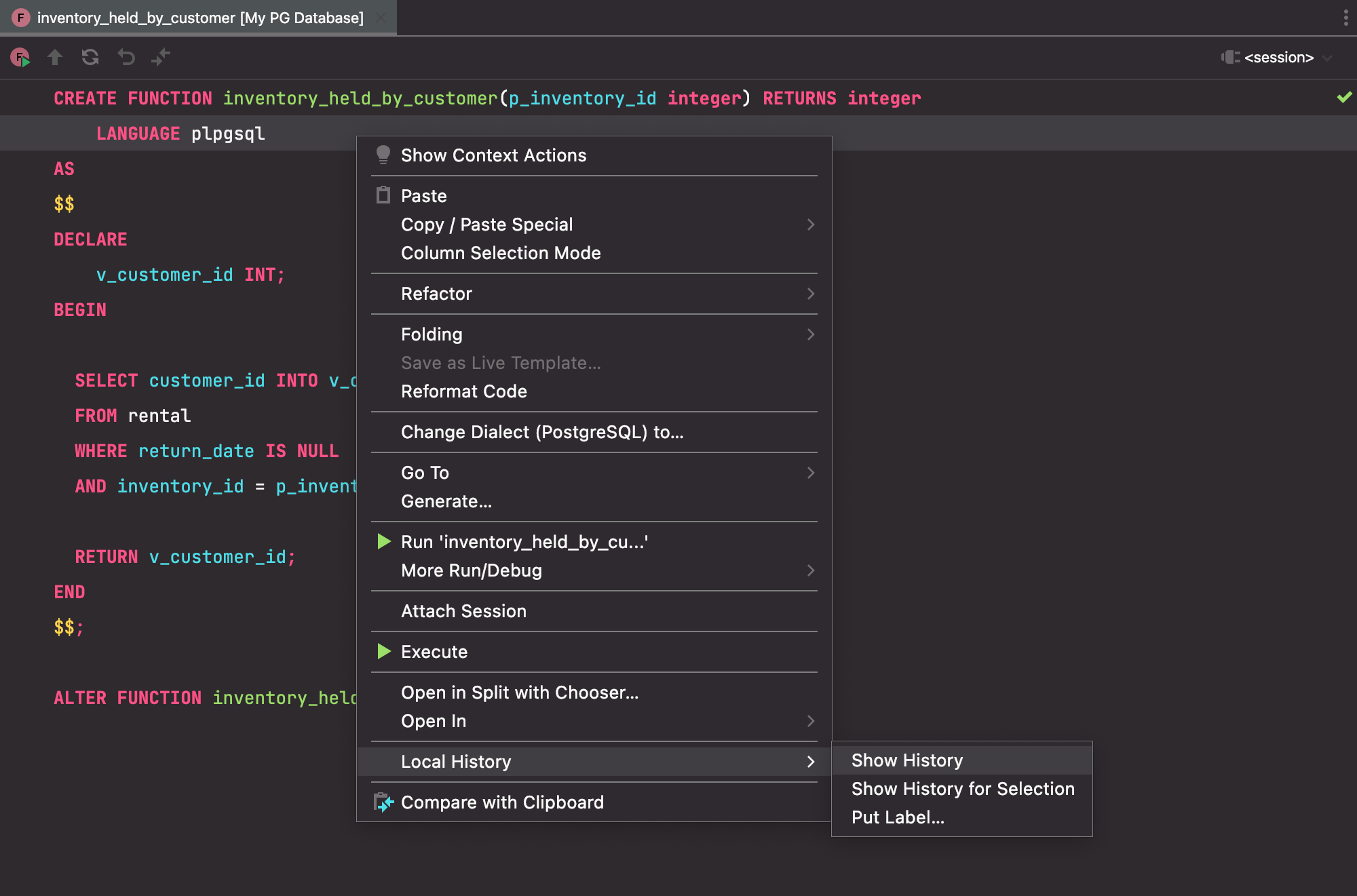
Task: Click the Rollback (undo arrow) toolbar icon
Action: [x=126, y=58]
